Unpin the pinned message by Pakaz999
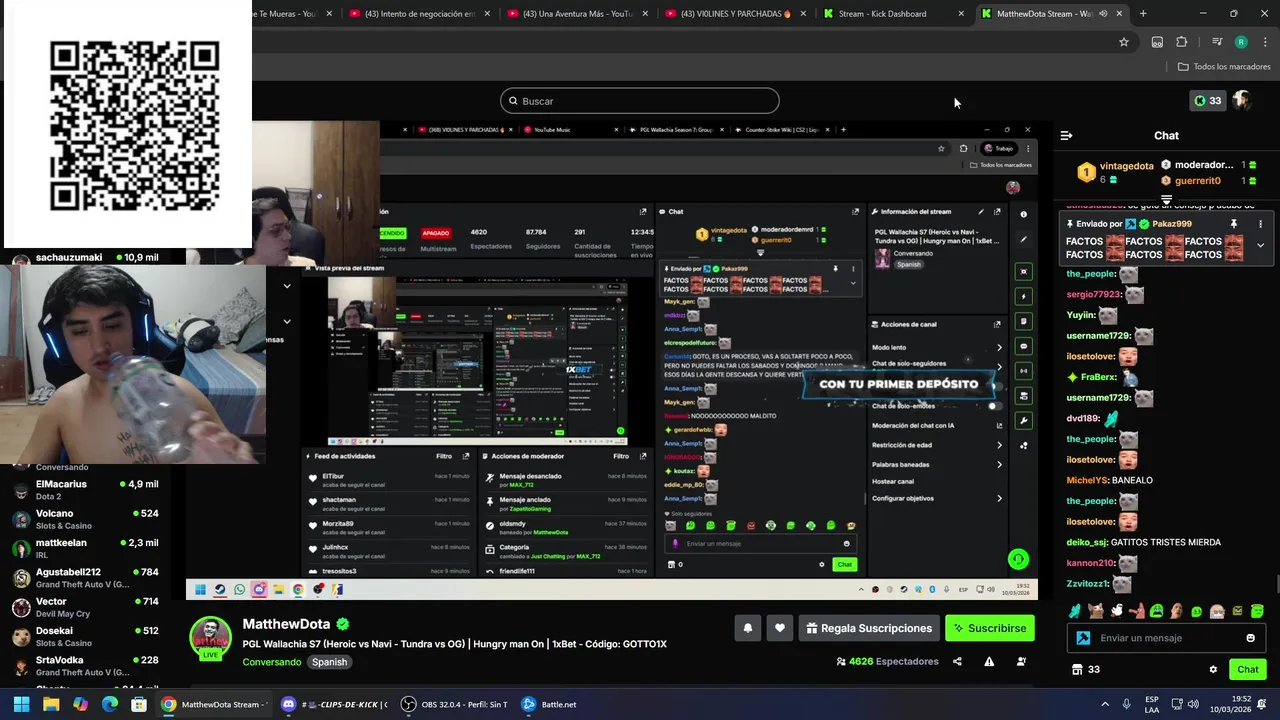 [x=1234, y=224]
